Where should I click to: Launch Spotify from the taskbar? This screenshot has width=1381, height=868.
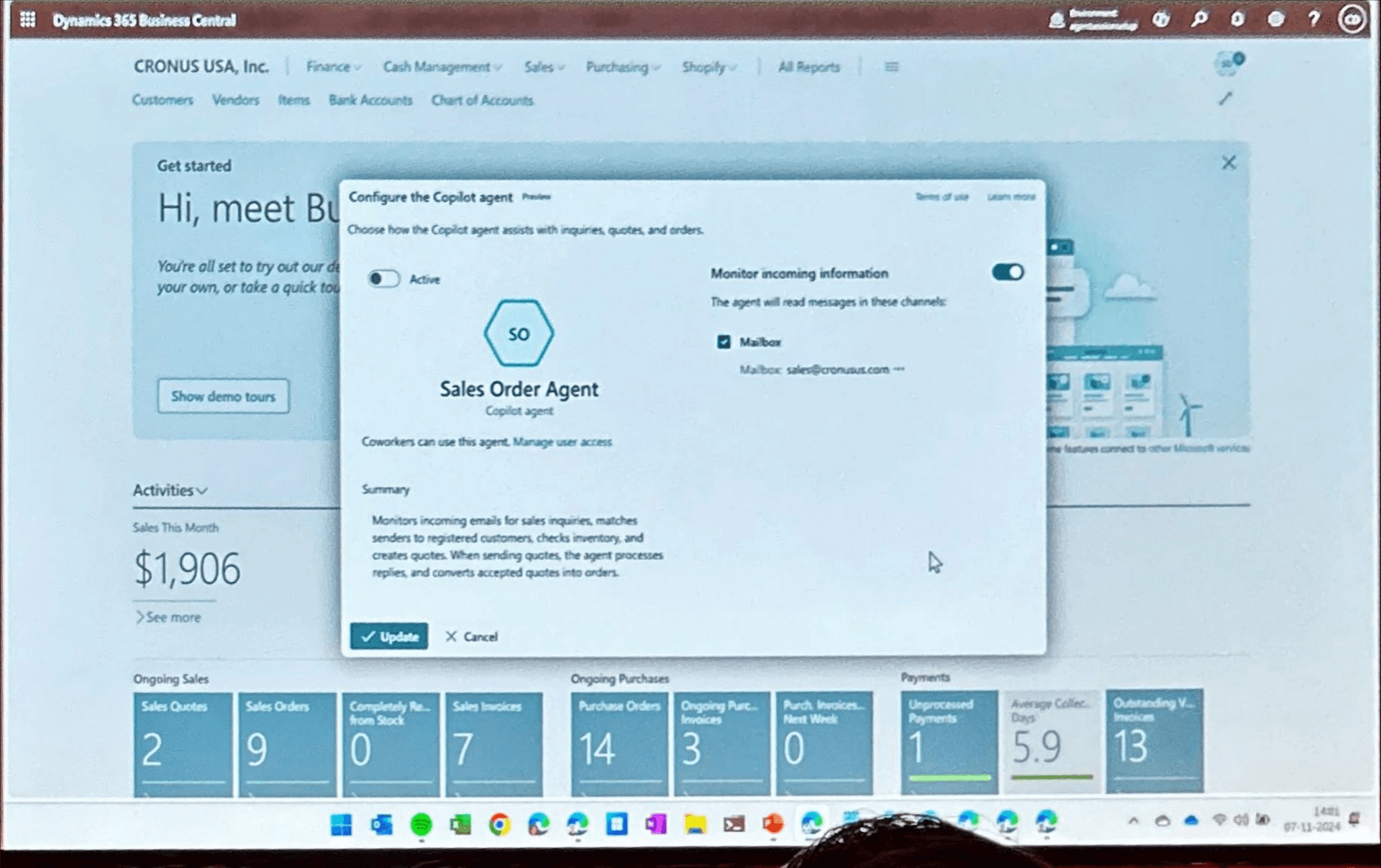click(420, 825)
